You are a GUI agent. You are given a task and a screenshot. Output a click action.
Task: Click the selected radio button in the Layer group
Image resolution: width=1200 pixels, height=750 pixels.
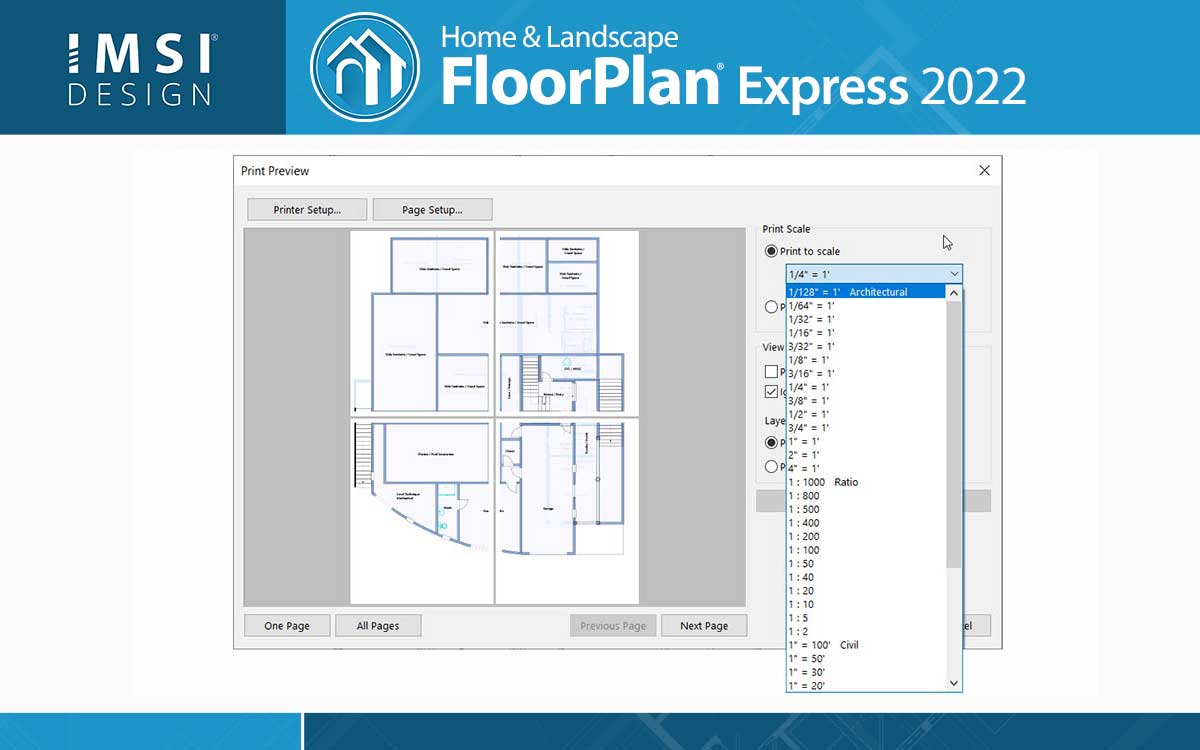tap(771, 442)
